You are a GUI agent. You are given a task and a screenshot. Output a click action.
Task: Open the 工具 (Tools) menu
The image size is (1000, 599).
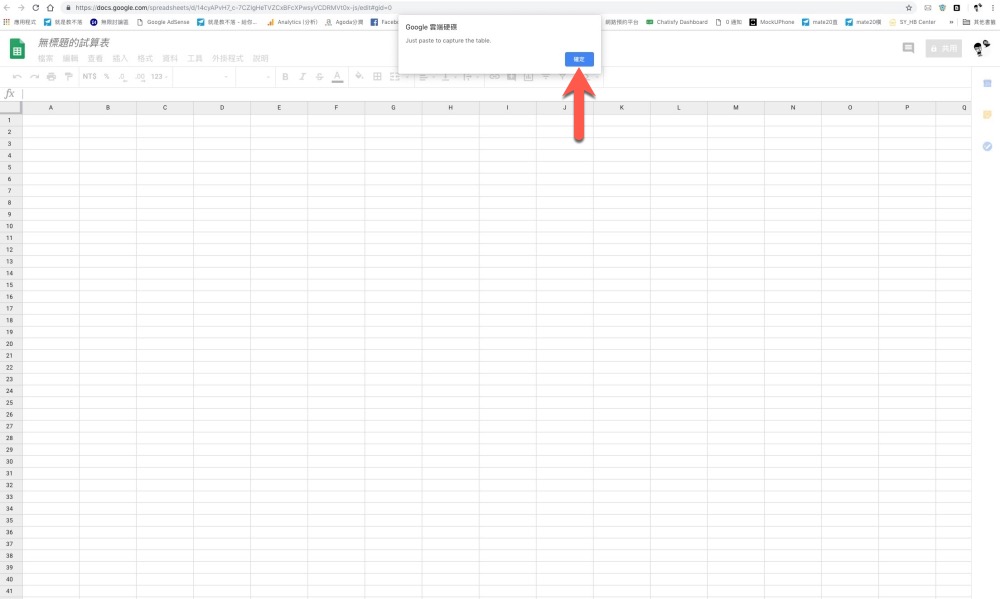click(x=195, y=59)
